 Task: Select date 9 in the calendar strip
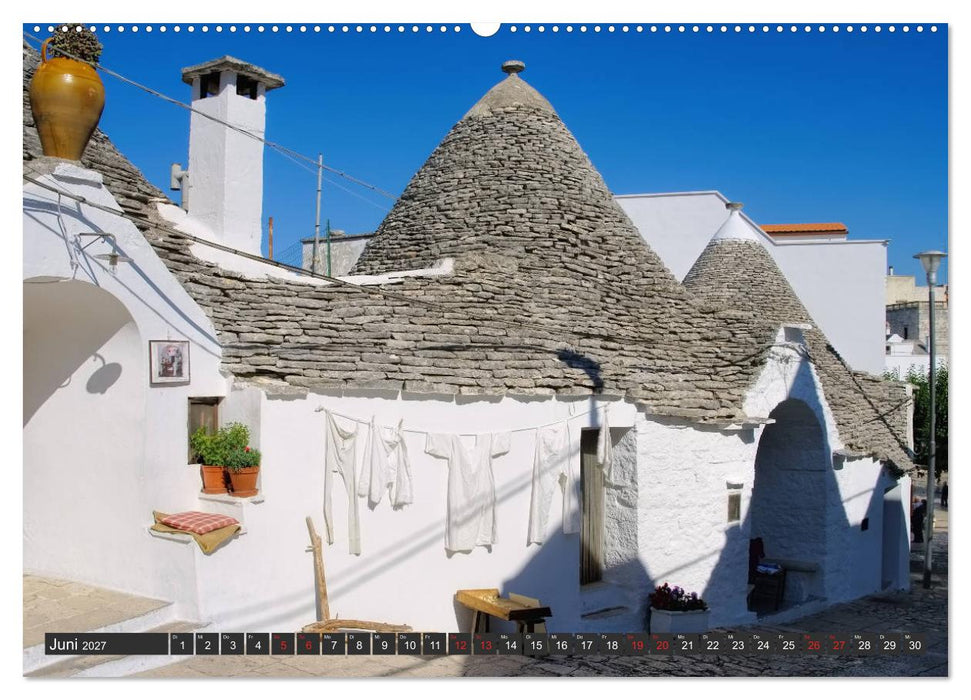[384, 644]
